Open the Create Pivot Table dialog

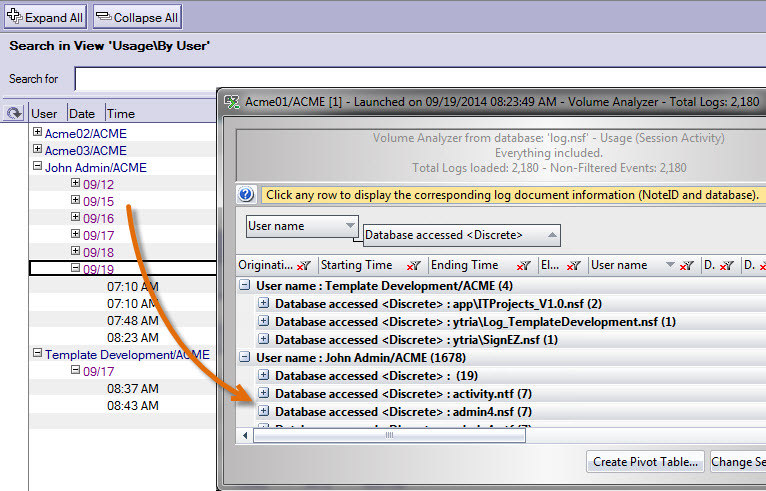[646, 461]
